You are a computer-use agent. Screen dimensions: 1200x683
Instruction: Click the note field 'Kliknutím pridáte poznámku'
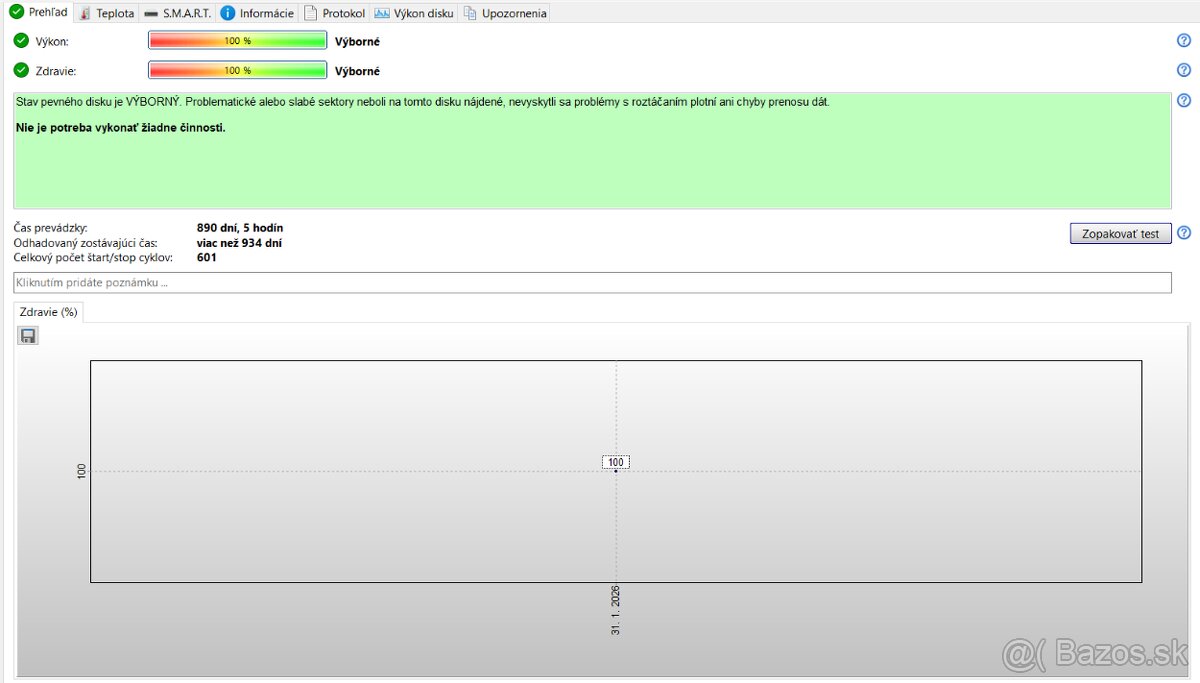[592, 283]
